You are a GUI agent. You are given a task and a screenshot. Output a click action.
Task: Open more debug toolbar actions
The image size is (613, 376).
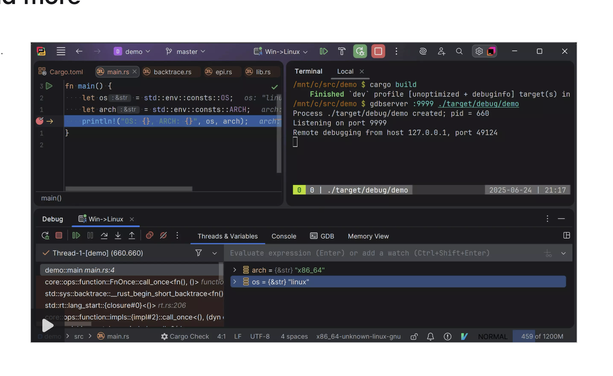coord(177,235)
